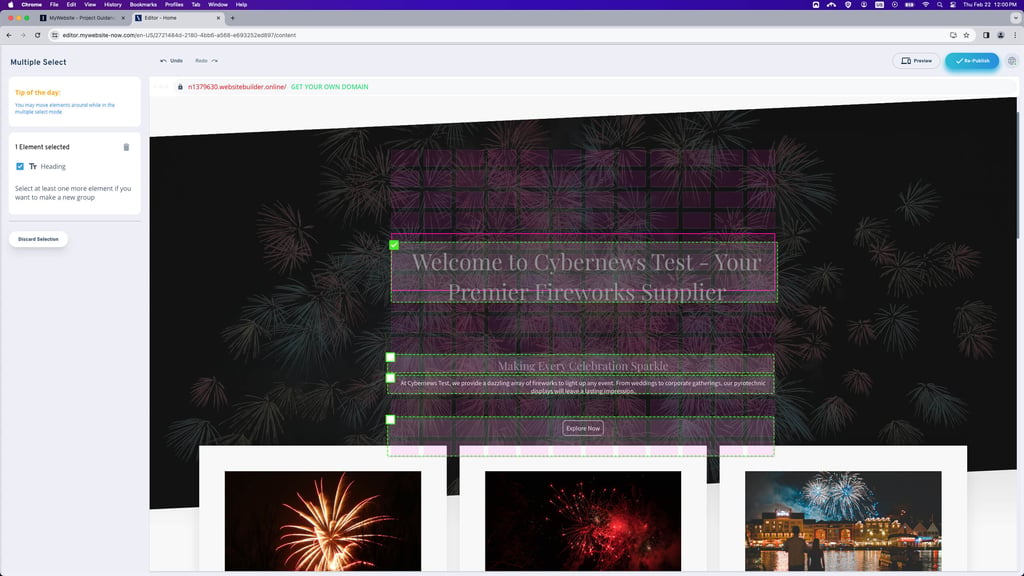Click the play-circle icon in menu bar
The width and height of the screenshot is (1024, 576).
tap(894, 5)
